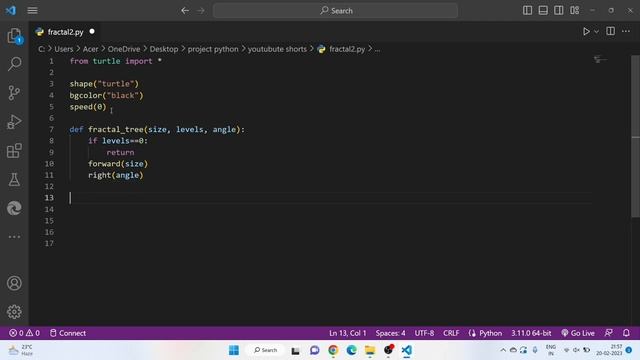The image size is (640, 360).
Task: Click the OneDrive breadcrumb
Action: click(124, 49)
